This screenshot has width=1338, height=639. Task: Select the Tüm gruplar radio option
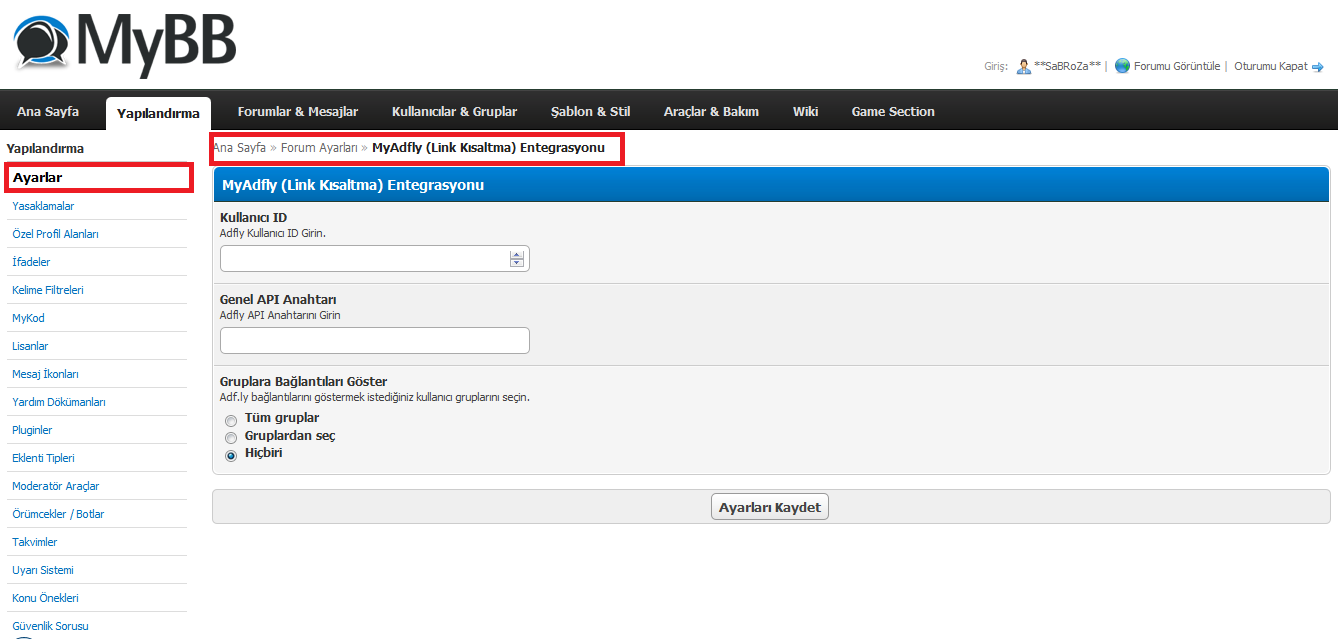(x=231, y=420)
